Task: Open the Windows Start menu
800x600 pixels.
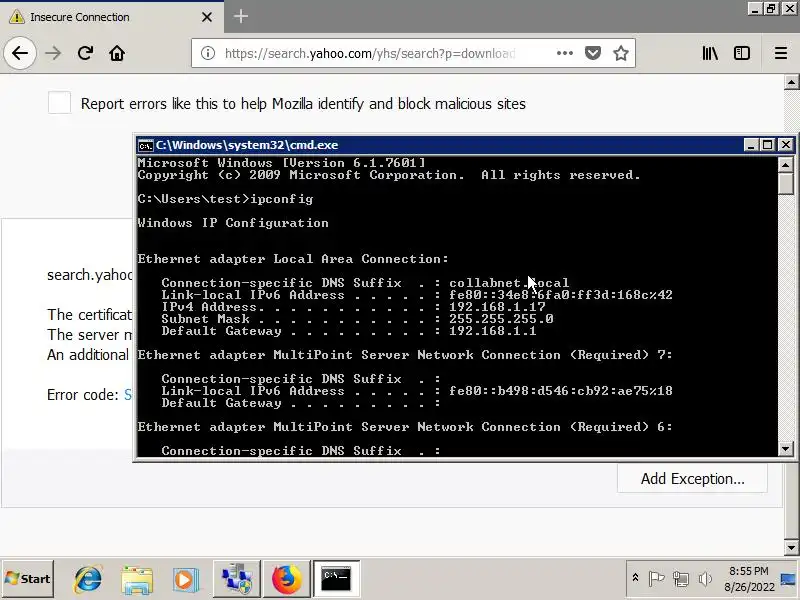Action: pyautogui.click(x=28, y=579)
